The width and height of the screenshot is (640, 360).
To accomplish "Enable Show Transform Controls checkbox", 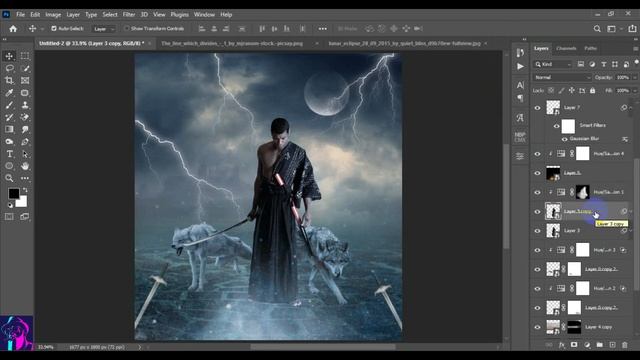I will pos(127,29).
